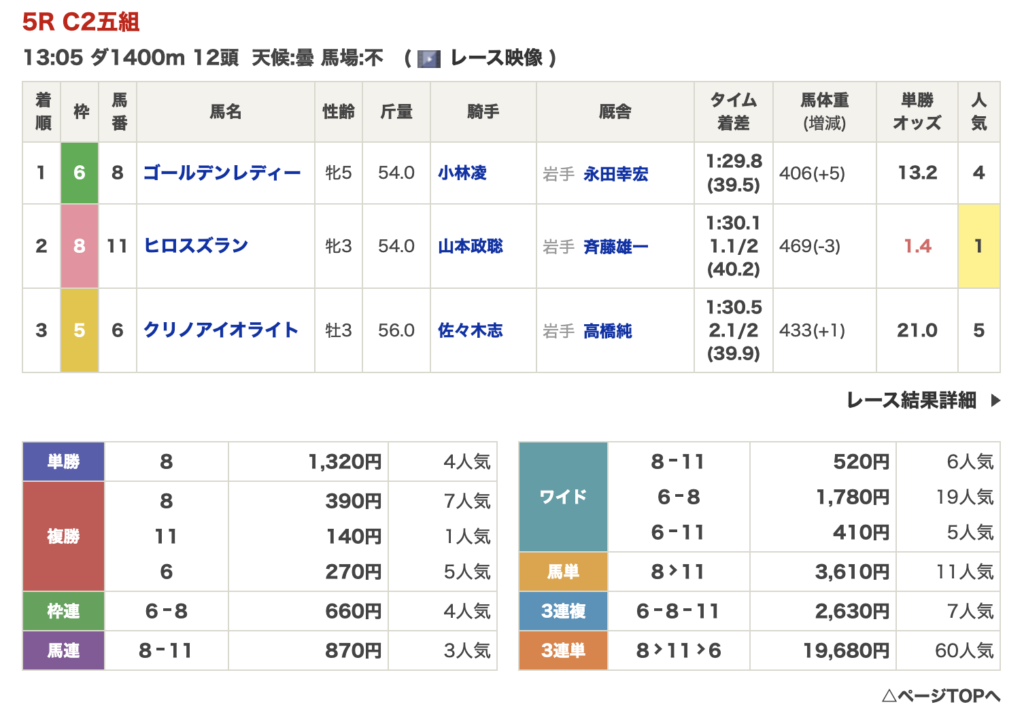Viewport: 1024px width, 715px height.
Task: Open horse ゴールデンレディー profile
Action: [x=221, y=173]
